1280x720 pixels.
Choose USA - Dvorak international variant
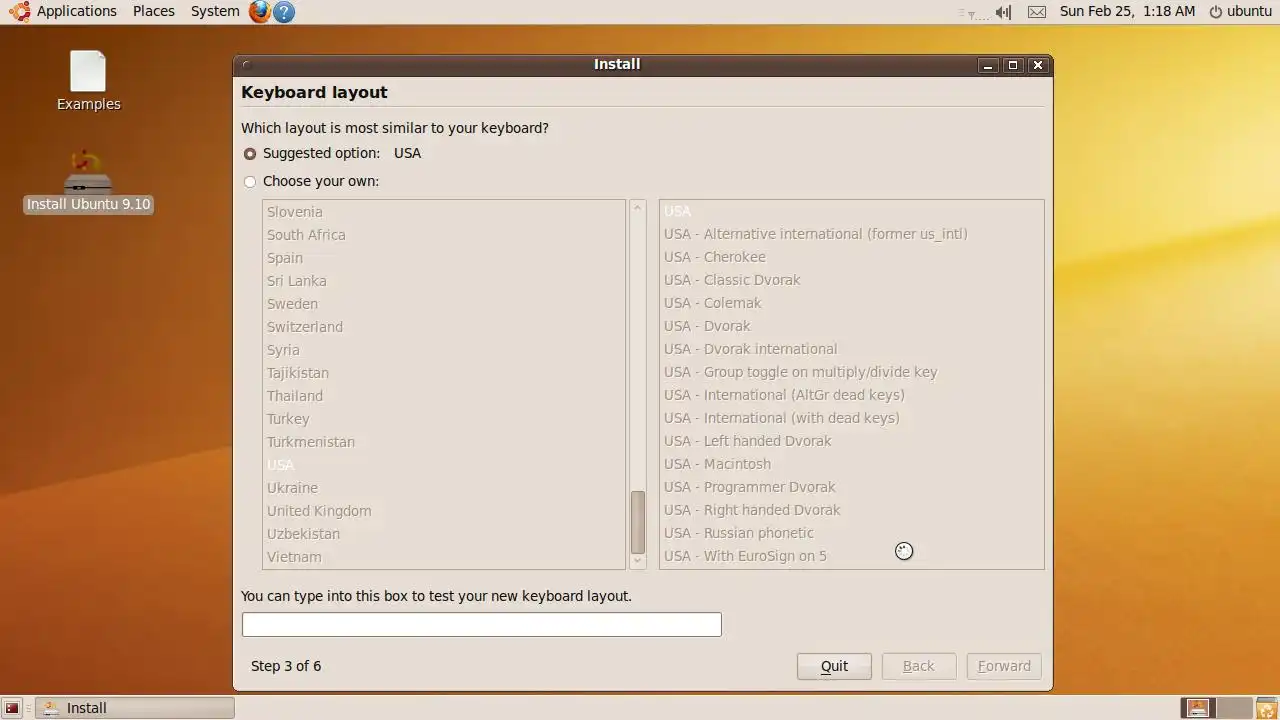click(x=852, y=349)
